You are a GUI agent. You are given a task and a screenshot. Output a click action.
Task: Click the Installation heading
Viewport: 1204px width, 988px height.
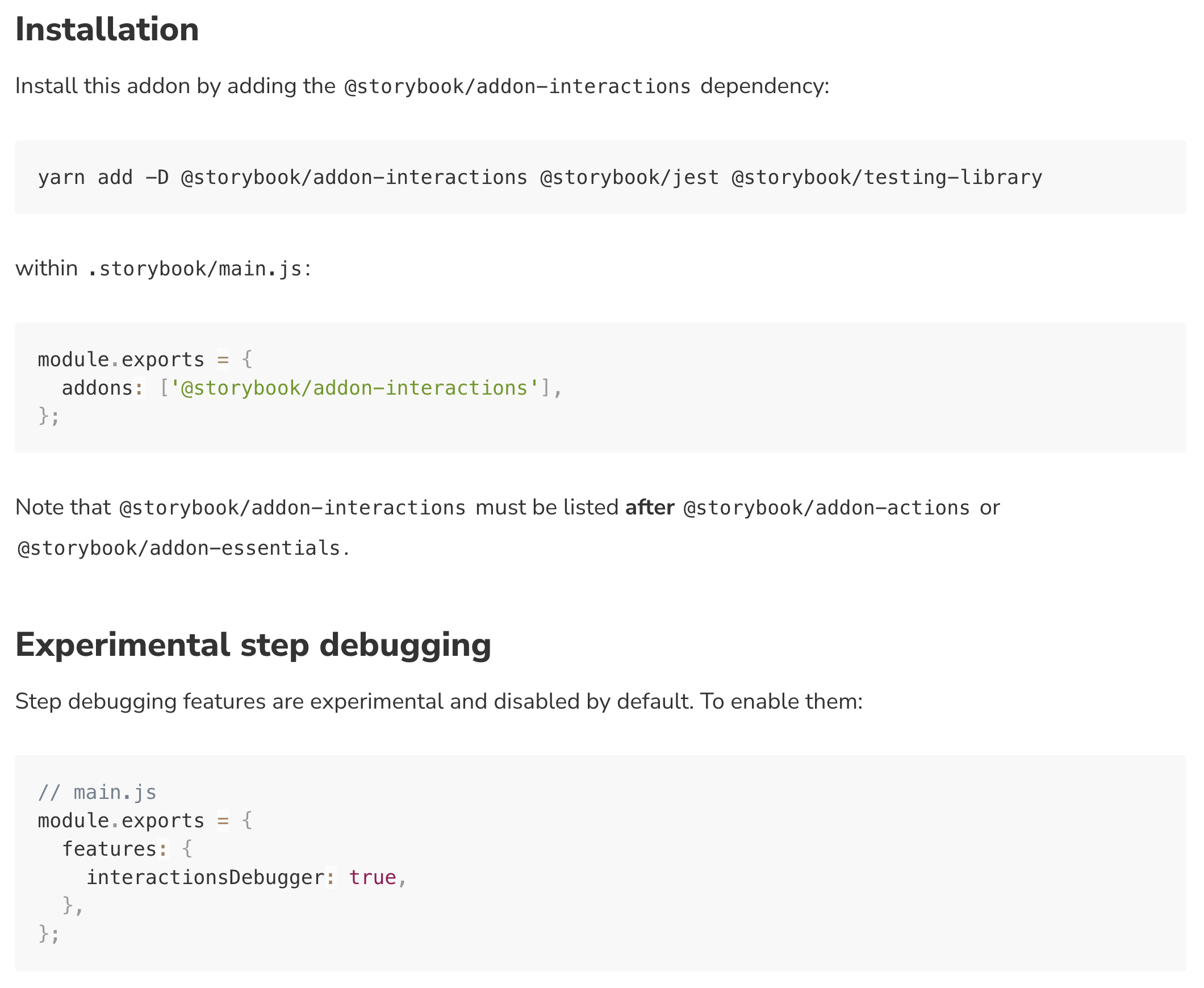pos(107,30)
